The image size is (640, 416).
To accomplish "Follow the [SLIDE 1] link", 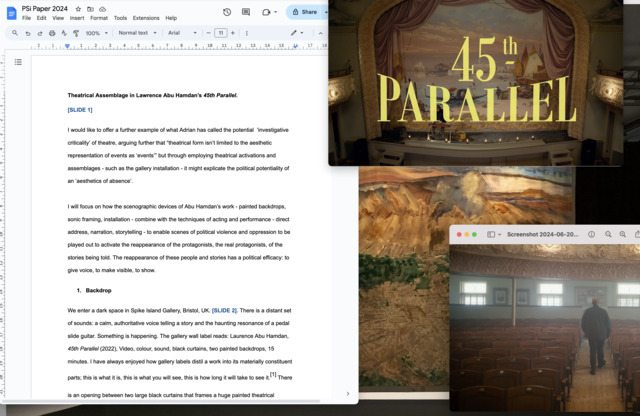I will [x=80, y=110].
